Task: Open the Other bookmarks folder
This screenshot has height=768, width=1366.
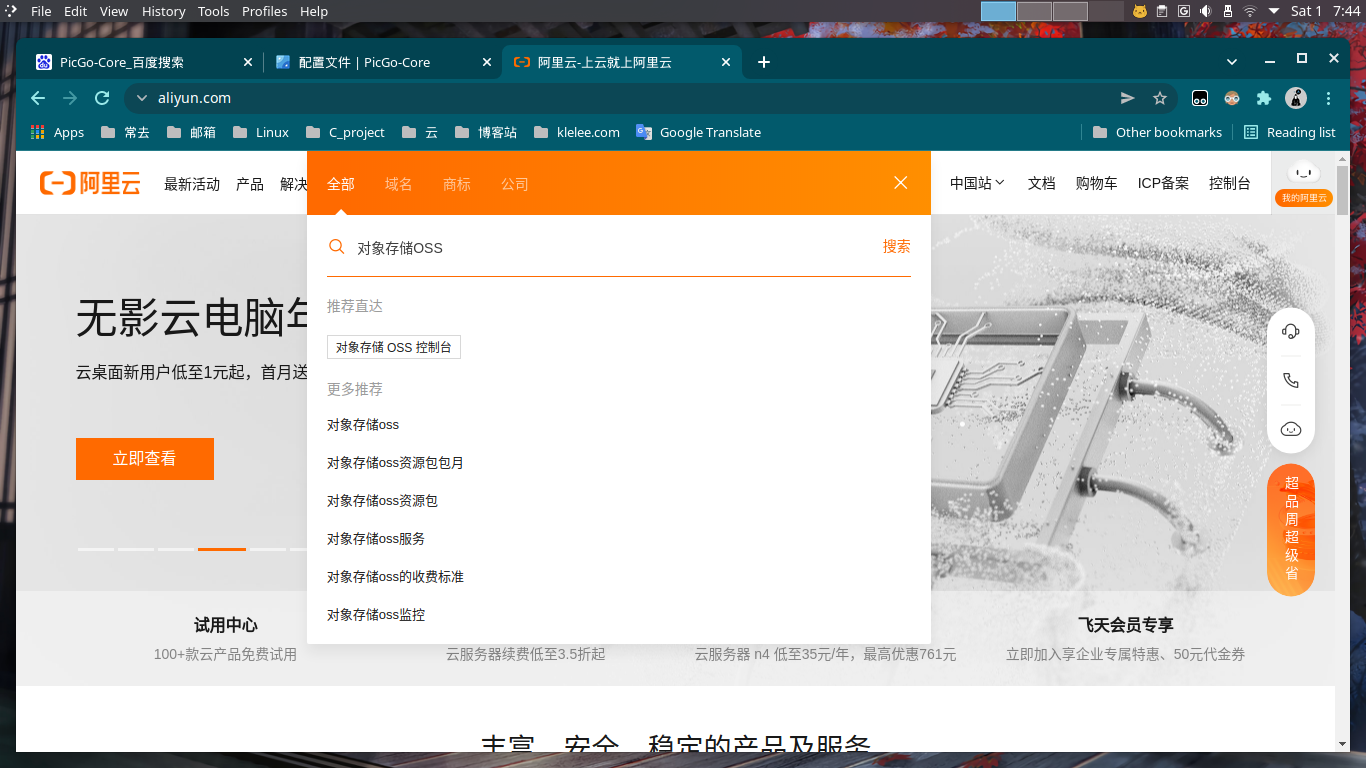Action: coord(1157,132)
